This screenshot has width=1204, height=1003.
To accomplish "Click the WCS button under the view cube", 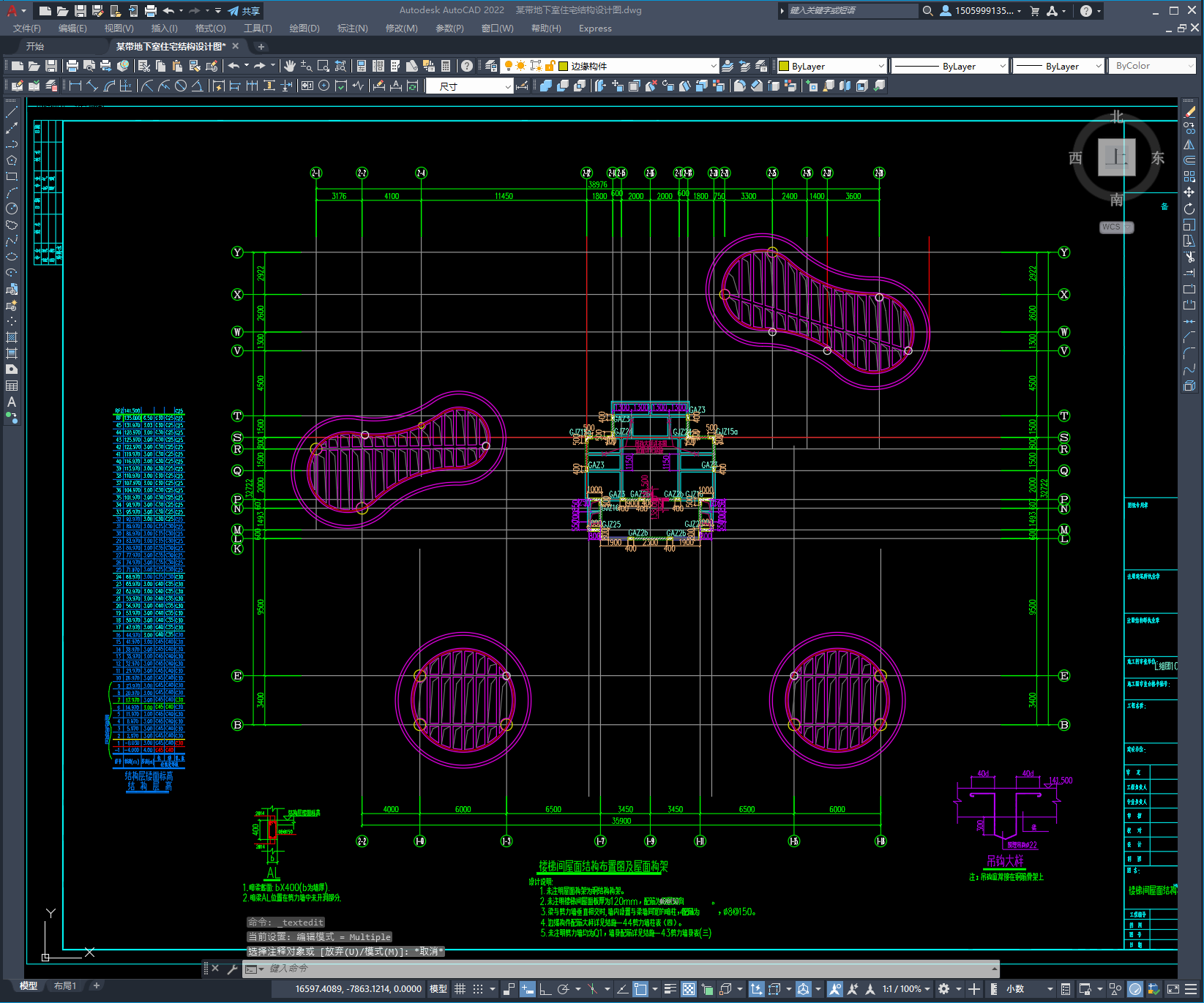I will (1115, 227).
